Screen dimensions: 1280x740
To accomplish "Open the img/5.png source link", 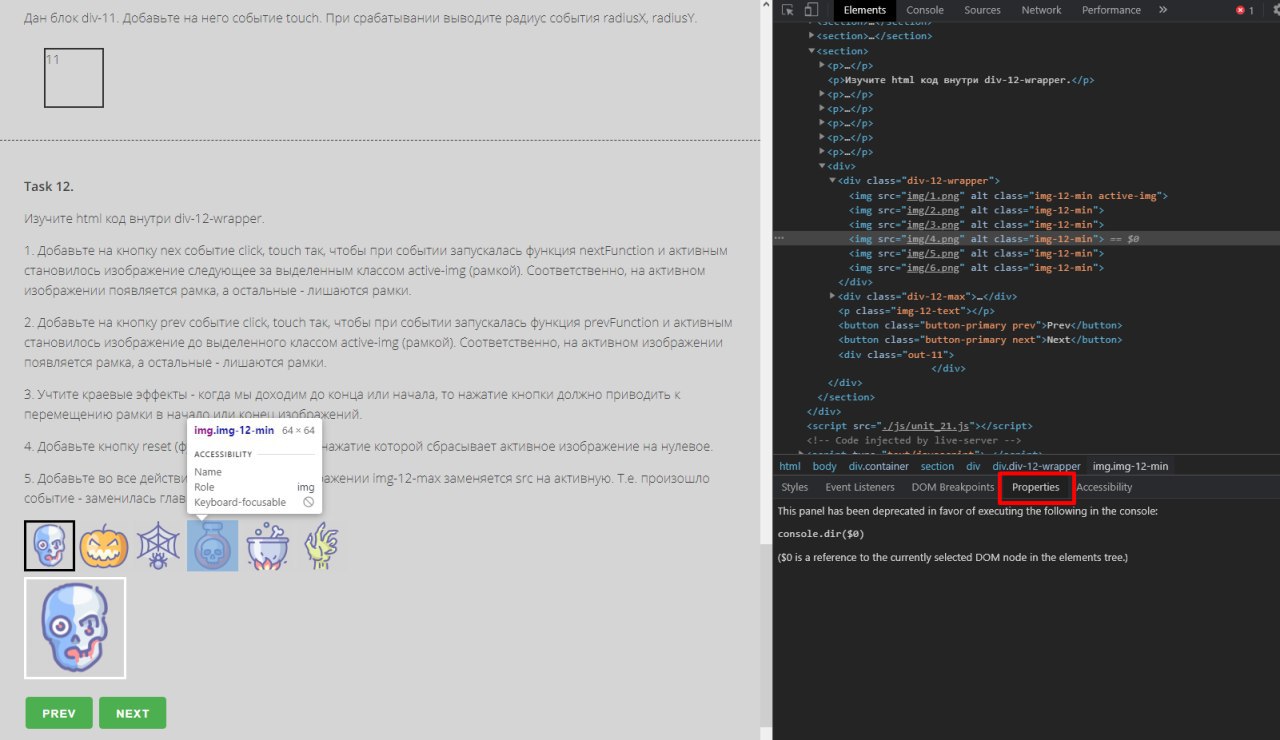I will pos(935,254).
